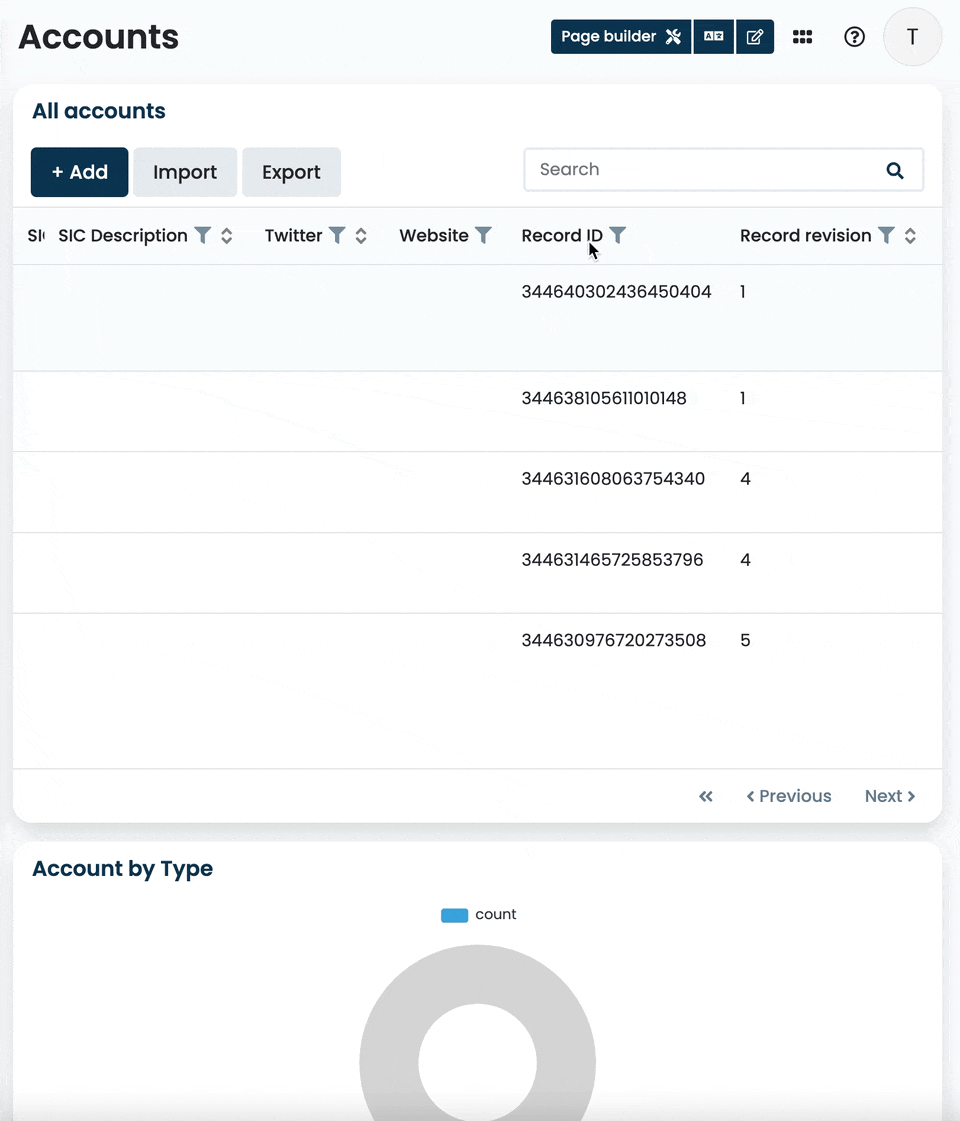Click the All accounts heading

[99, 111]
